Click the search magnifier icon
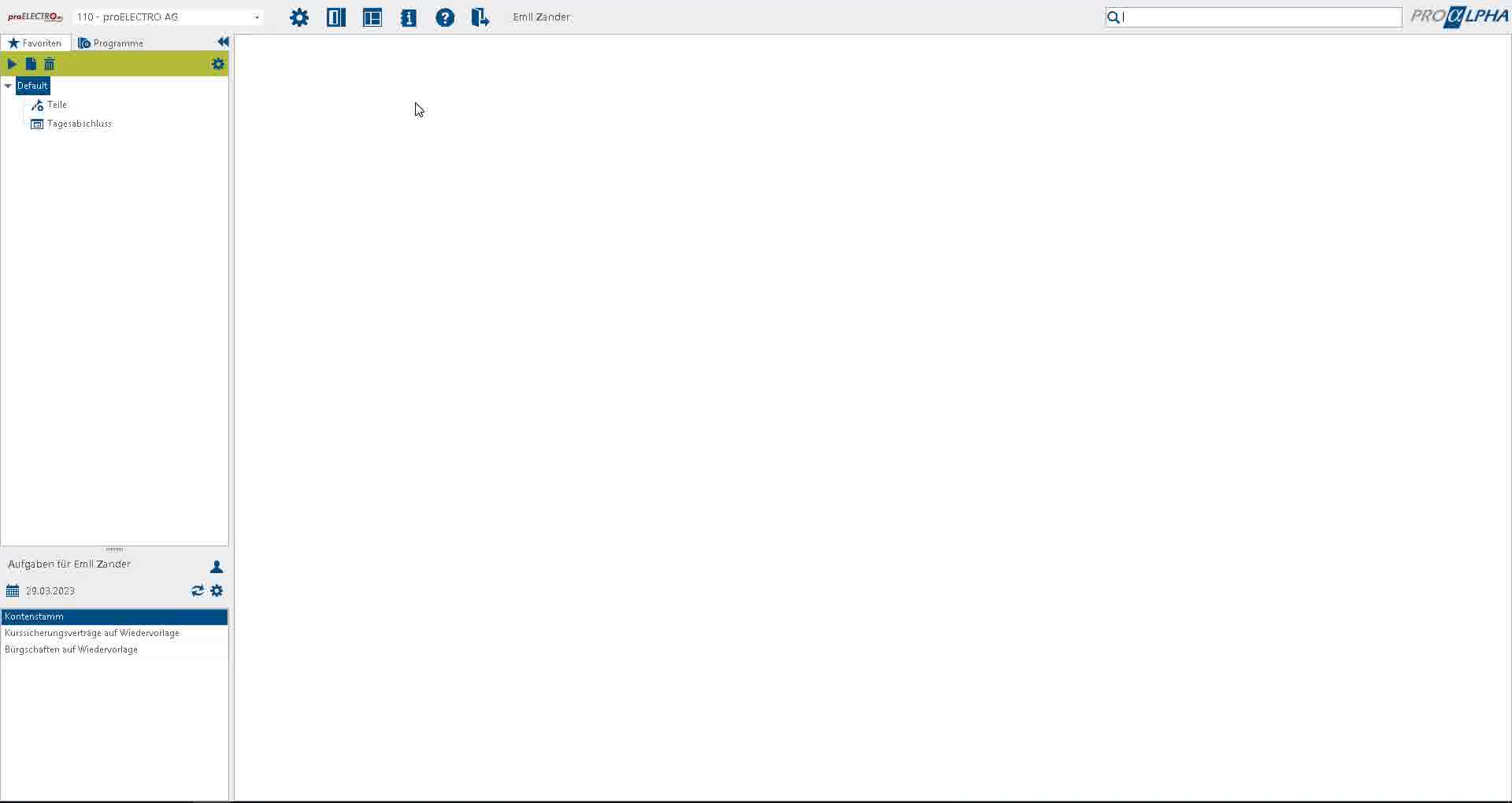The image size is (1512, 803). (1114, 17)
